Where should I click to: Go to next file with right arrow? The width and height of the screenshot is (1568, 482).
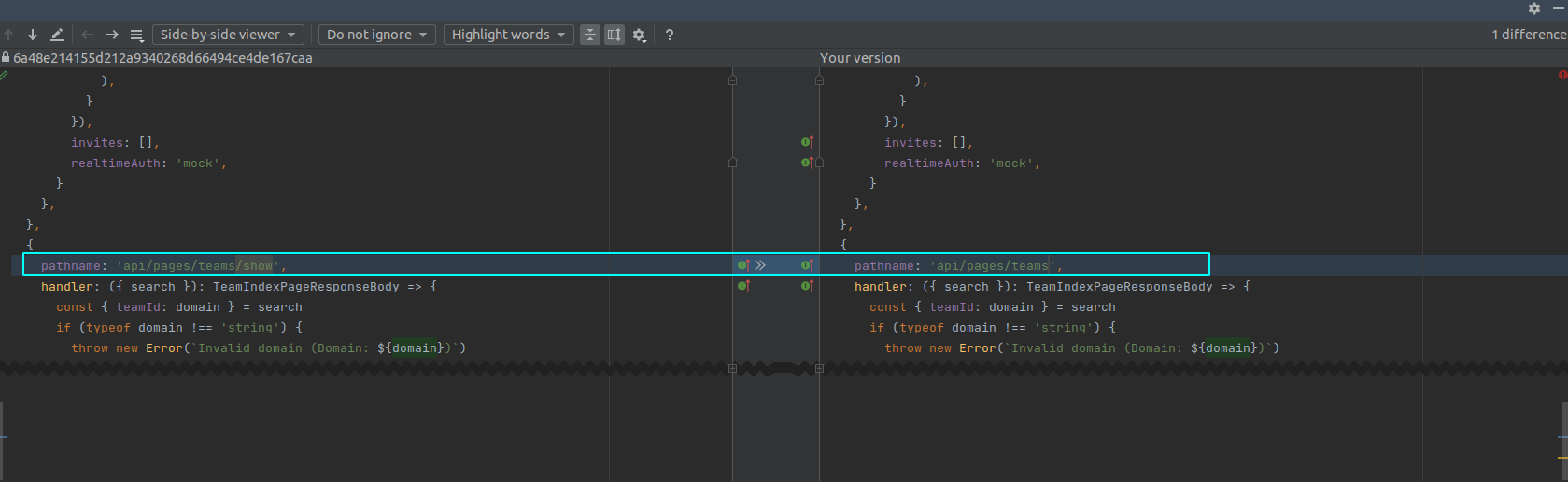[112, 35]
